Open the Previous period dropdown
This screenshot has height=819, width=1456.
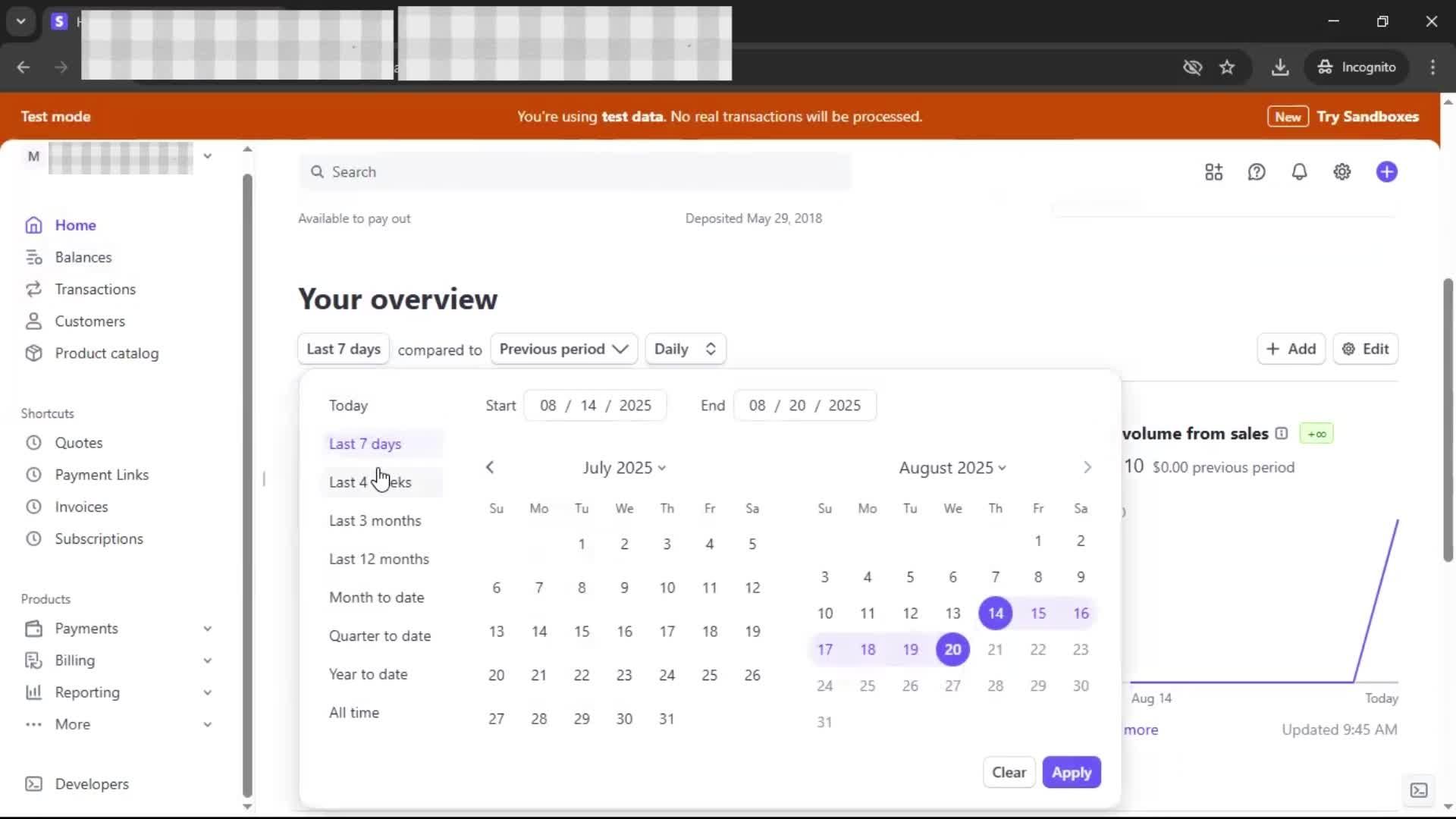563,349
